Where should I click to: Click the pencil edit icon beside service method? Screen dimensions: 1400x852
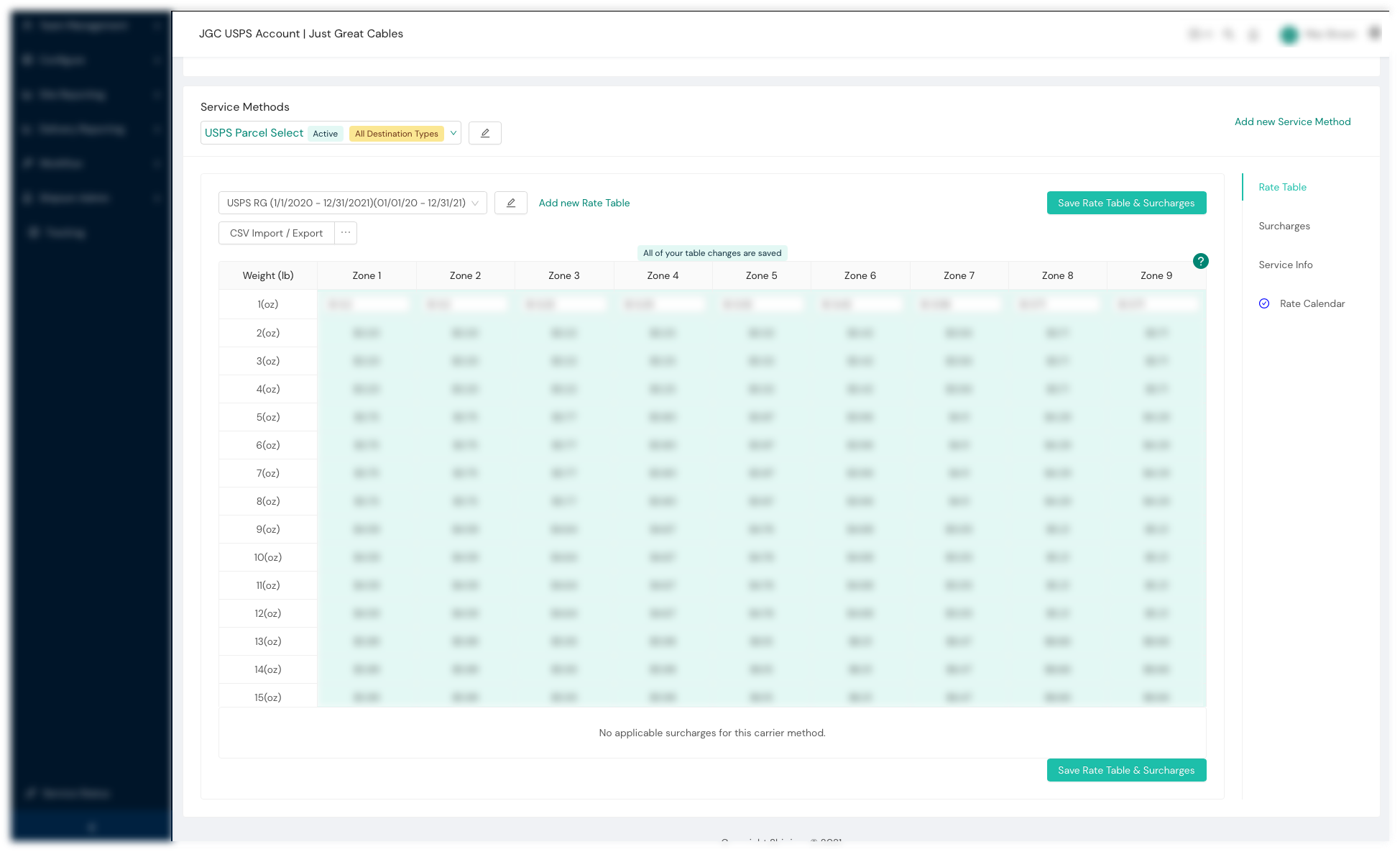(x=485, y=133)
